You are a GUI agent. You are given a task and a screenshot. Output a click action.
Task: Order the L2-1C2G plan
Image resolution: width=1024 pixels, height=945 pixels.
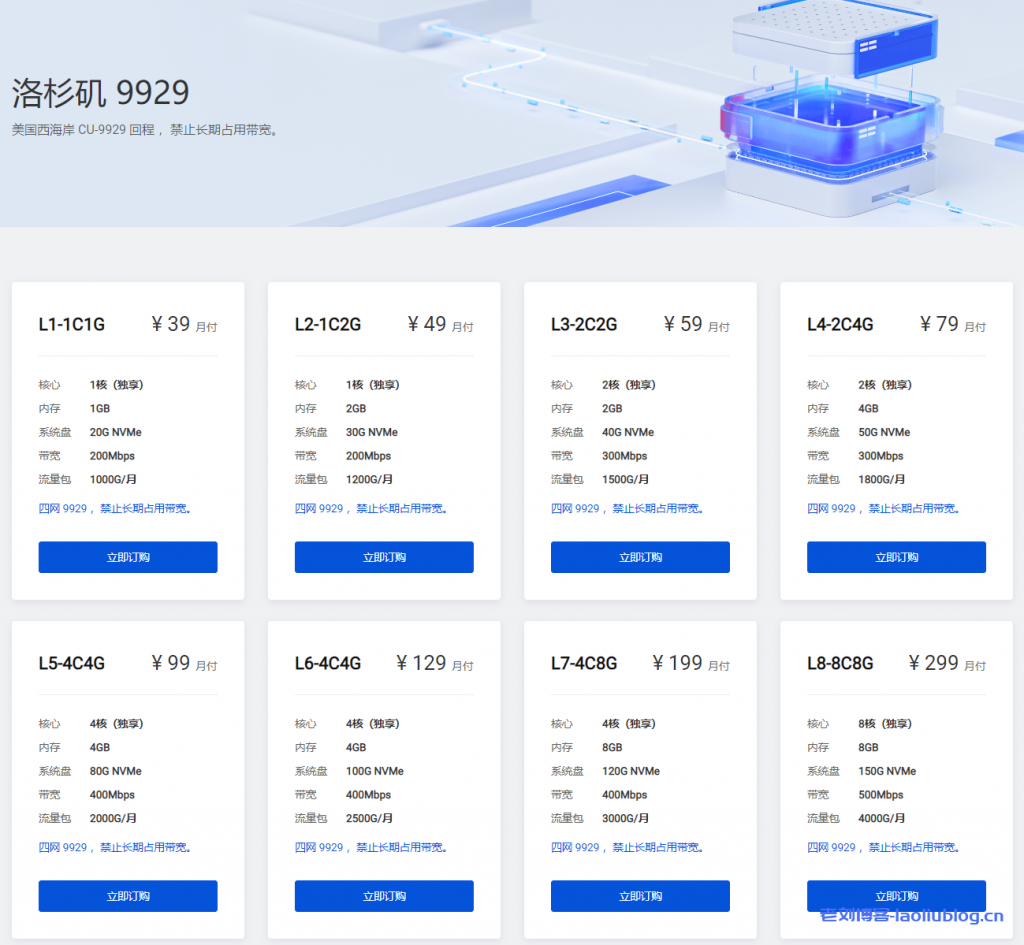pos(384,557)
